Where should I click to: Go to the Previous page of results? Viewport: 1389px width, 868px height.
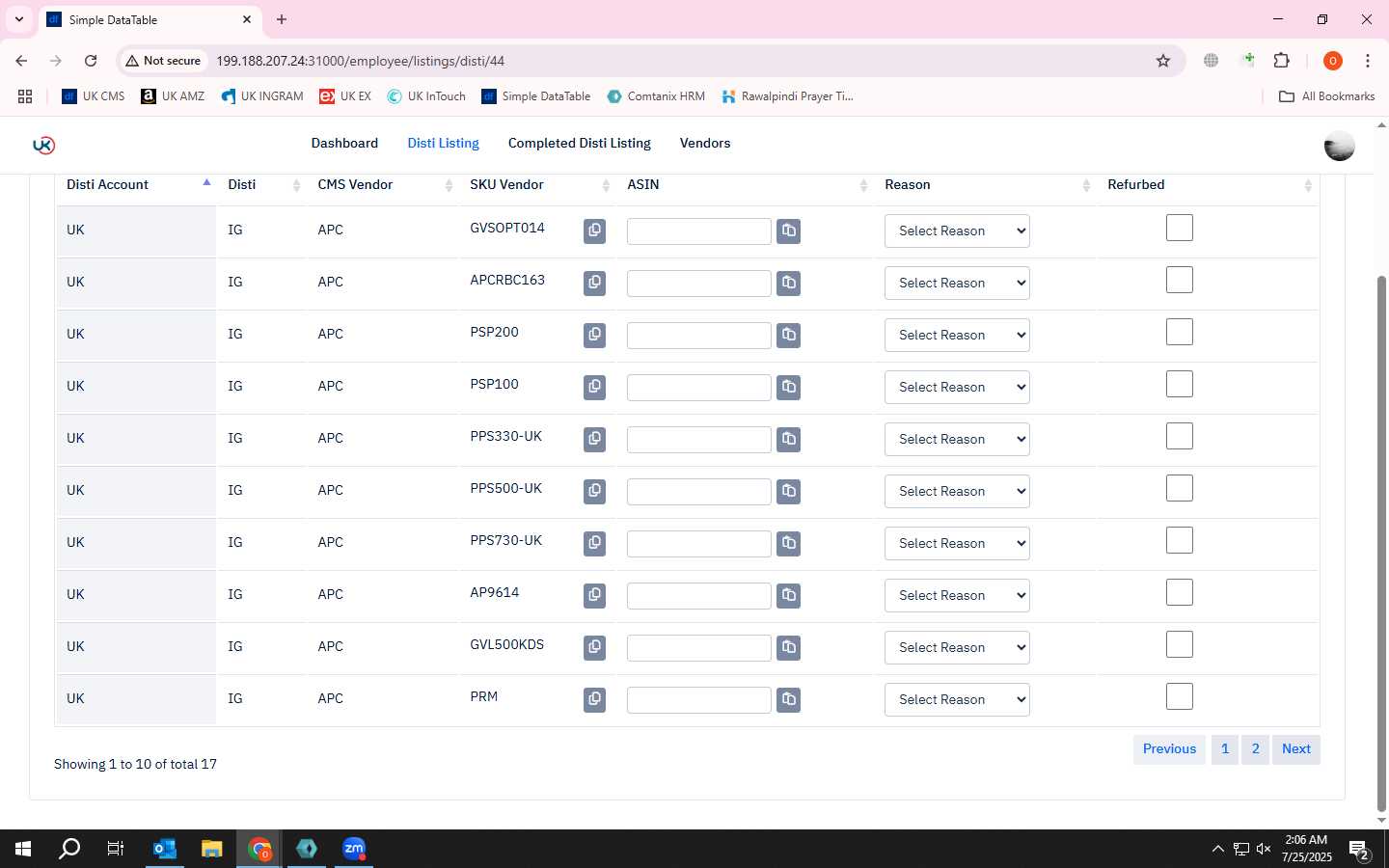[x=1169, y=748]
